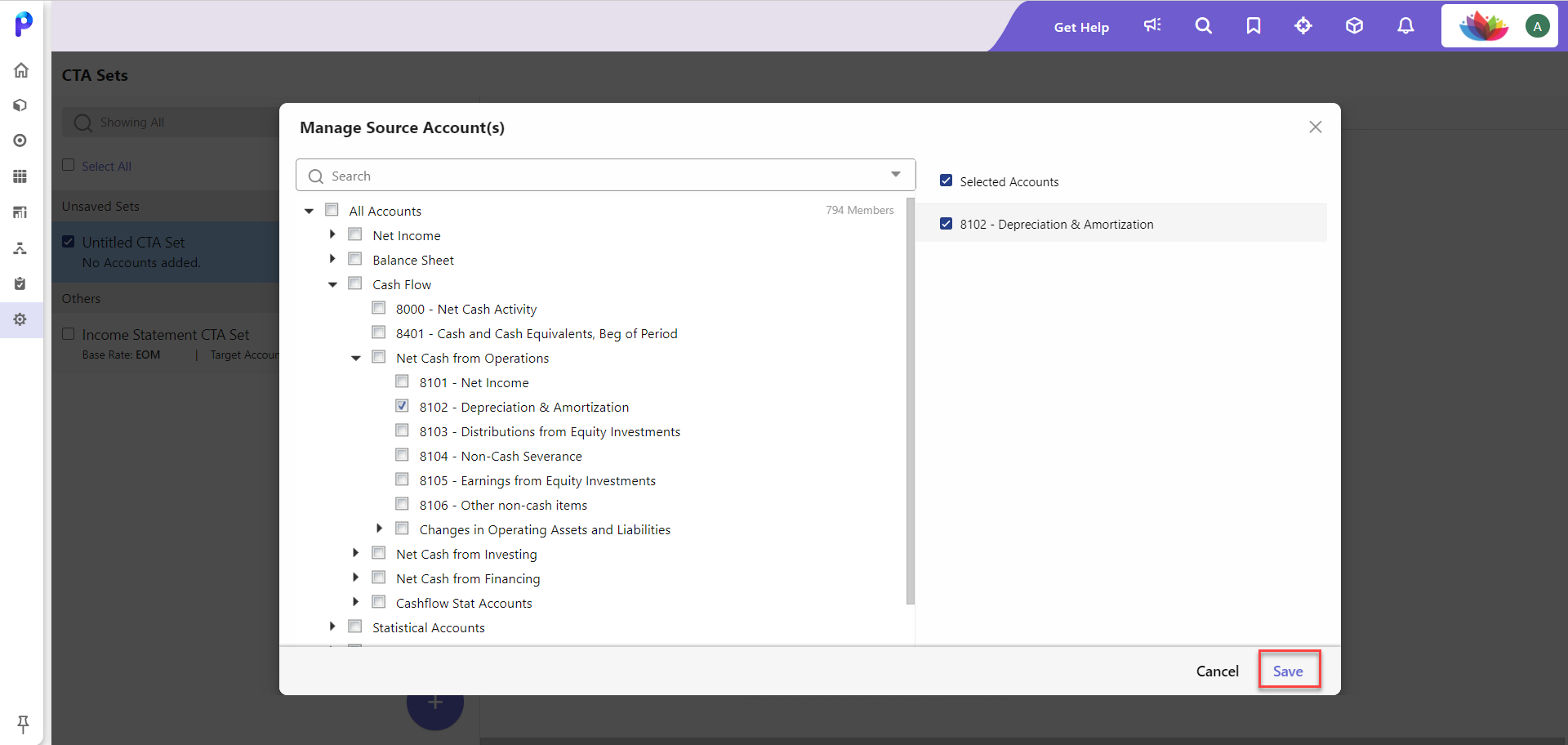Open the reports chart icon in sidebar
This screenshot has width=1568, height=745.
point(20,212)
